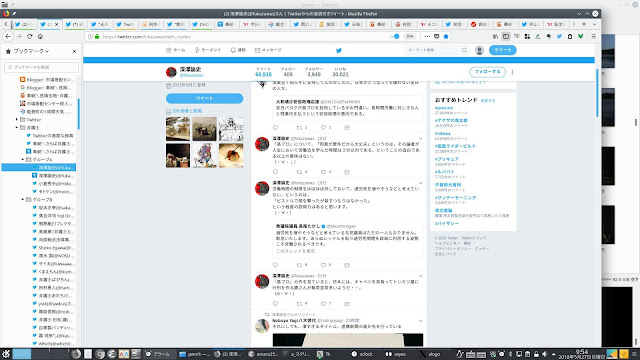Open the list-all-tabs dropdown arrow
Screen dimensions: 640x360
click(594, 24)
